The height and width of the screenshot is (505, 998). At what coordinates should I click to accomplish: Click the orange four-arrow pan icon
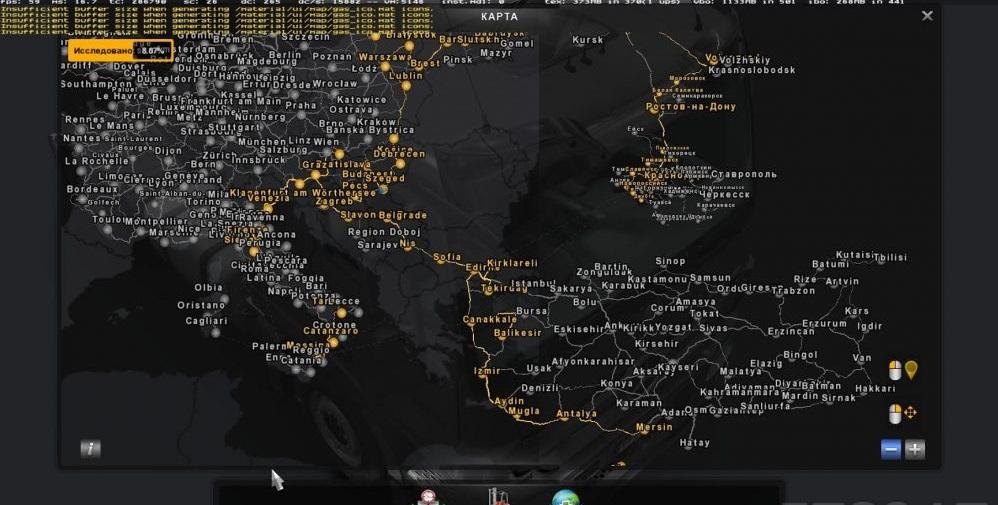coord(911,413)
